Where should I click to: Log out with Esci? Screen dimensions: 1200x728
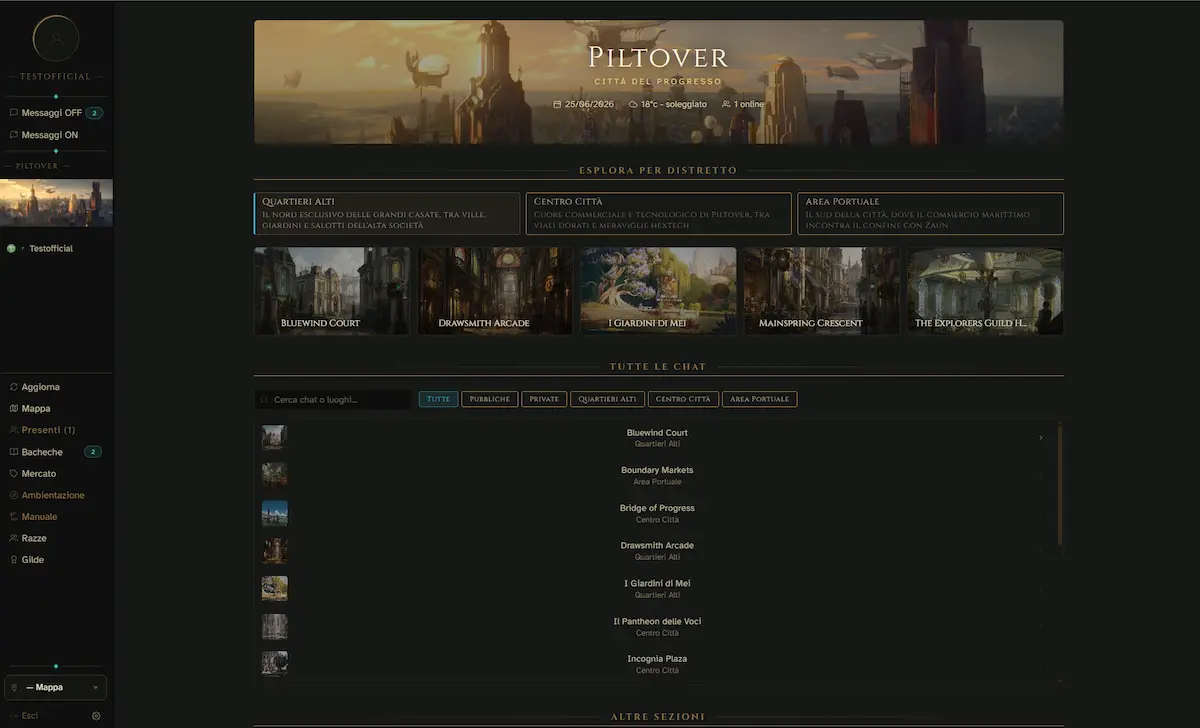[30, 716]
